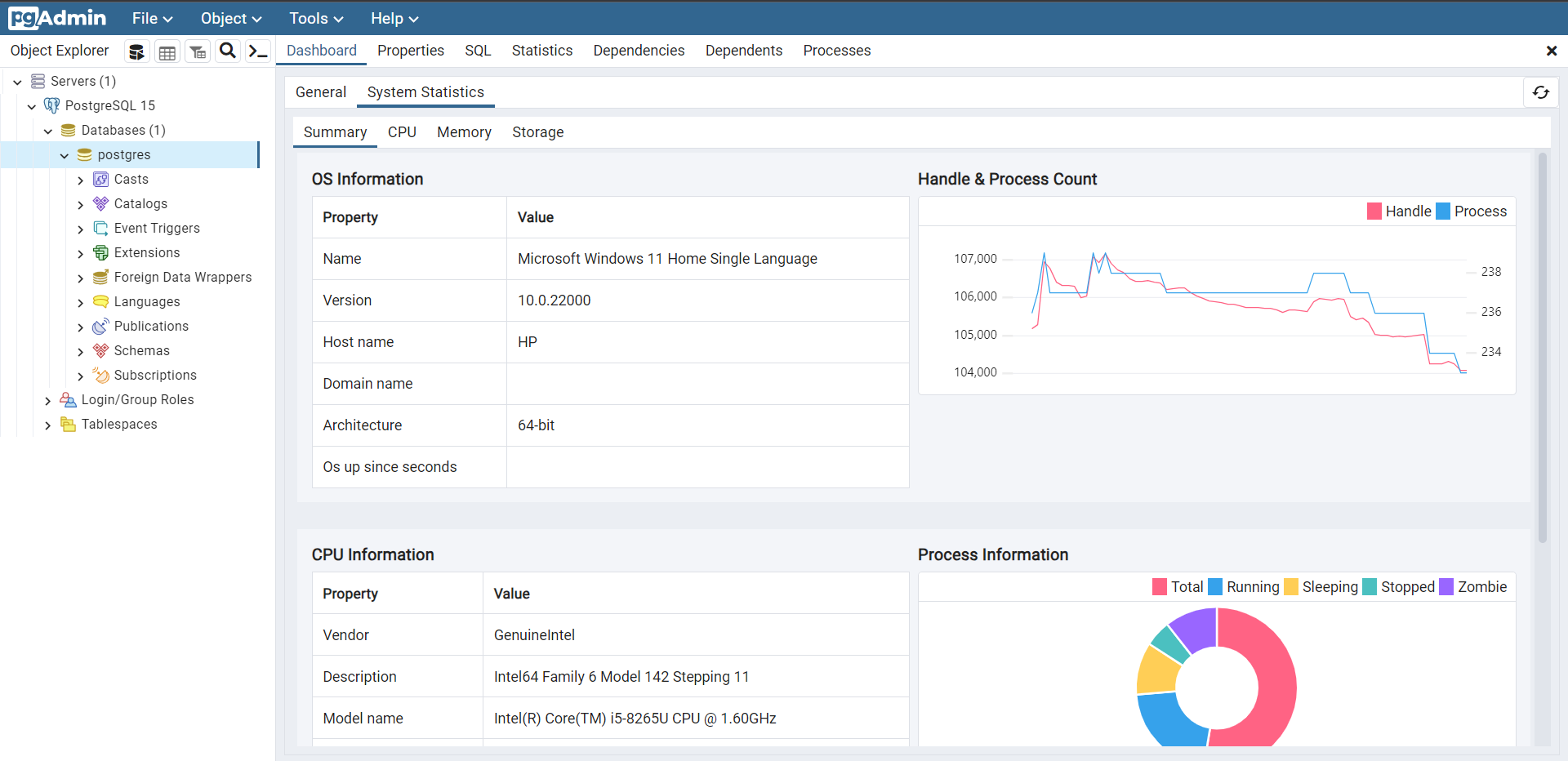Toggle the Sleeping legend swatch
1568x761 pixels.
[1291, 587]
